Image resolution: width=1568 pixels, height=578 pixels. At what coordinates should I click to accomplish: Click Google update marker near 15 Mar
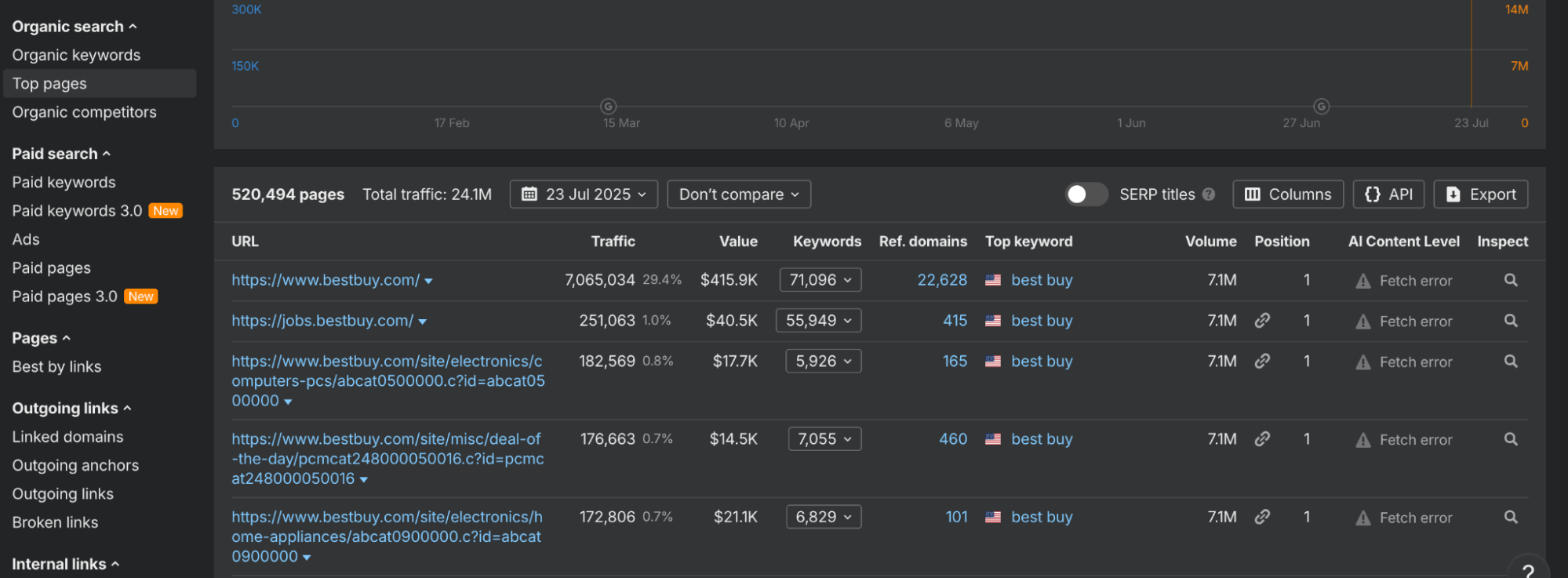(x=608, y=106)
